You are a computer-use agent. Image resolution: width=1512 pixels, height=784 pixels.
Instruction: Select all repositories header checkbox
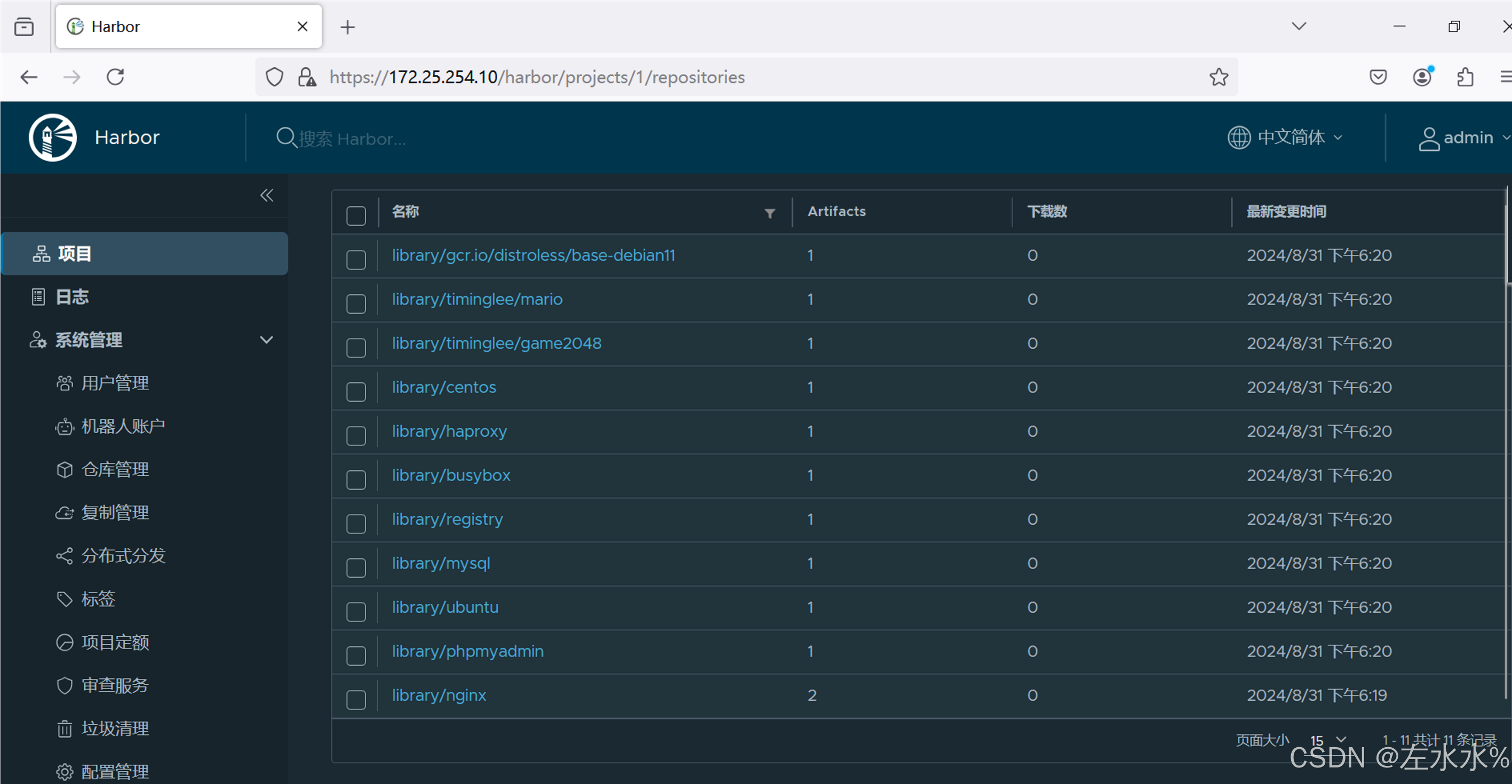click(356, 215)
